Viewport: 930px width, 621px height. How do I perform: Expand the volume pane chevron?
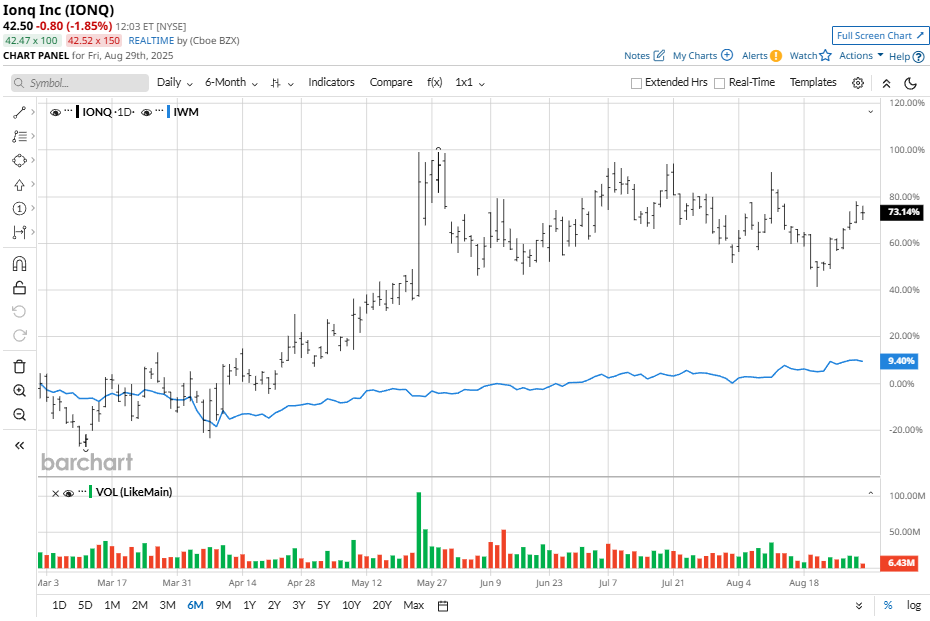pyautogui.click(x=870, y=493)
